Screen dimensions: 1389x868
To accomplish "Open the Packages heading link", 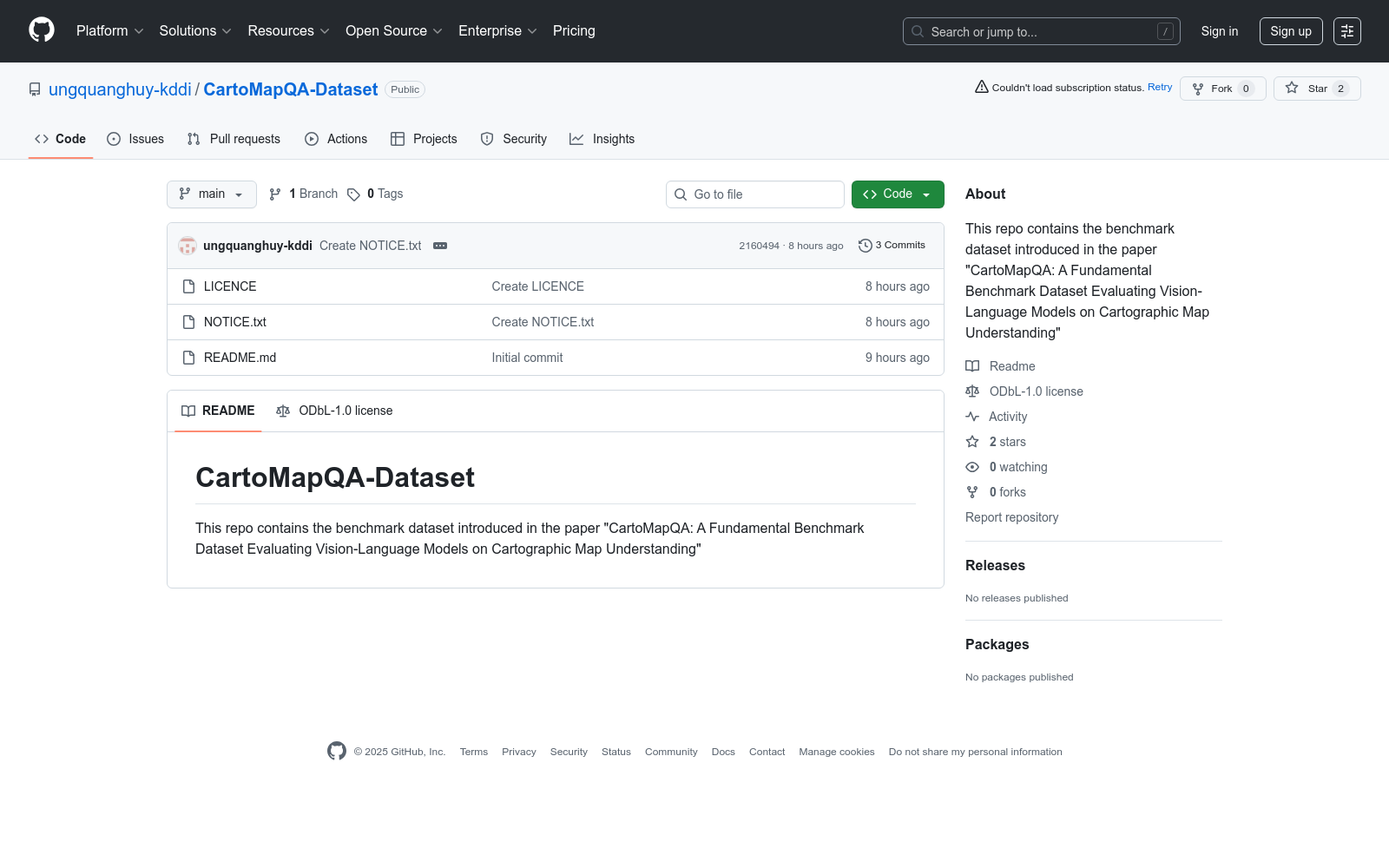I will tap(997, 644).
